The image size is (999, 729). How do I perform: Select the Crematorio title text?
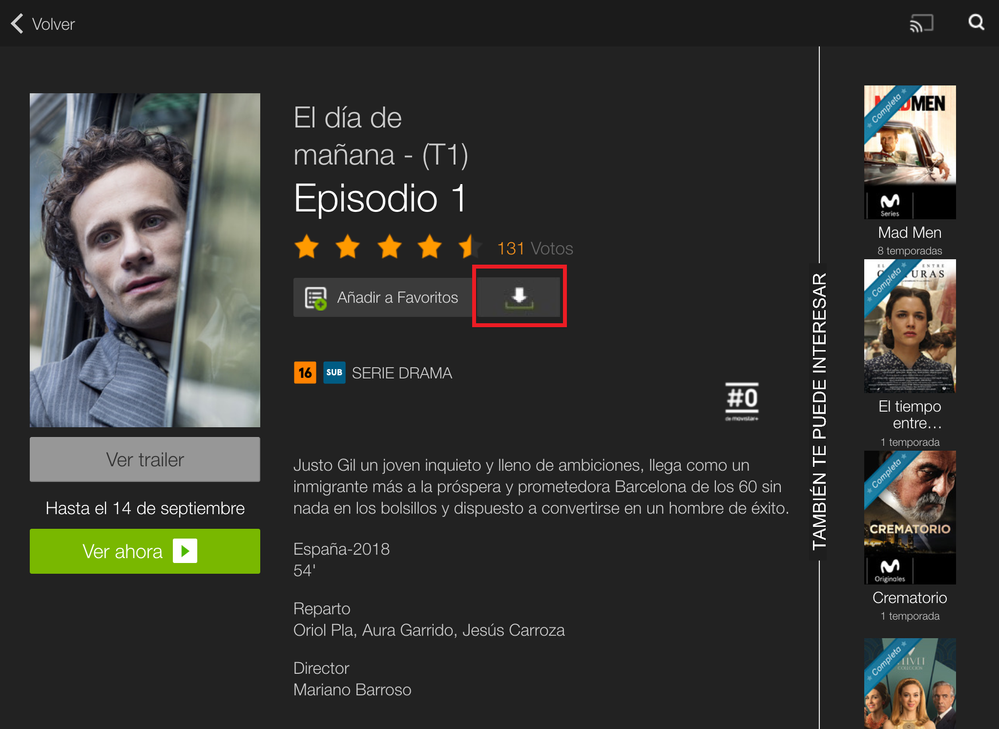click(909, 598)
